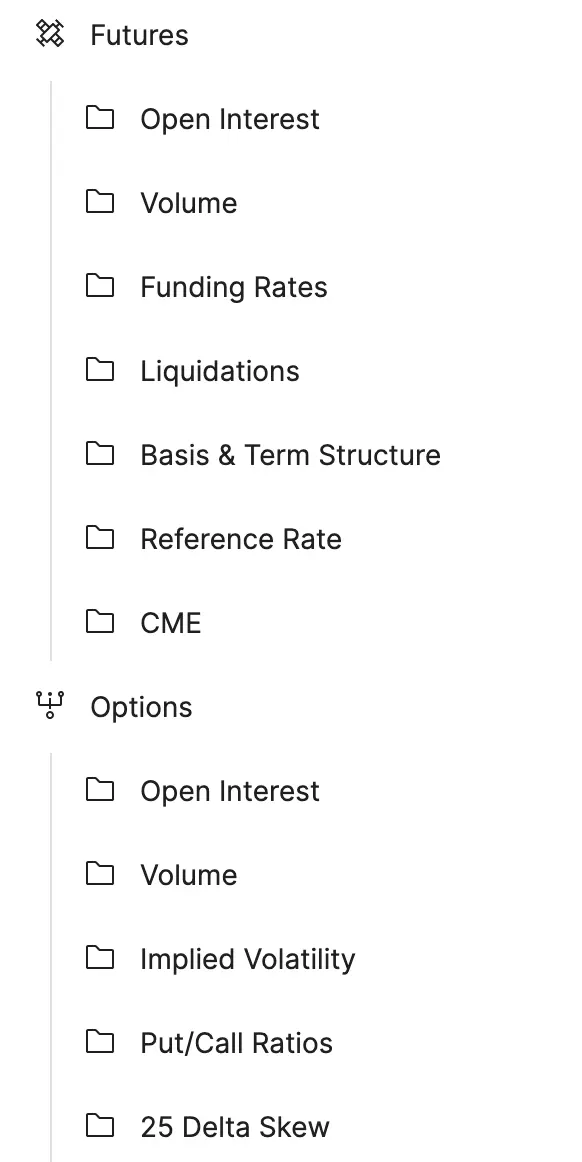Click folder icon beside Funding Rates
This screenshot has width=582, height=1162.
click(x=100, y=286)
